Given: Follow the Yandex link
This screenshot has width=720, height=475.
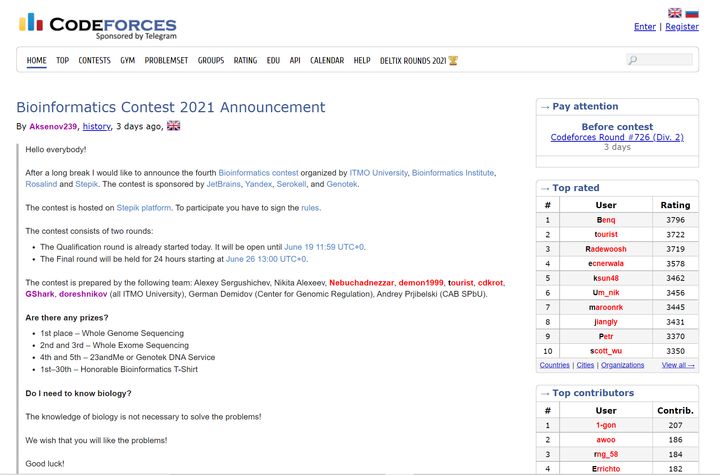Looking at the screenshot, I should coord(258,184).
